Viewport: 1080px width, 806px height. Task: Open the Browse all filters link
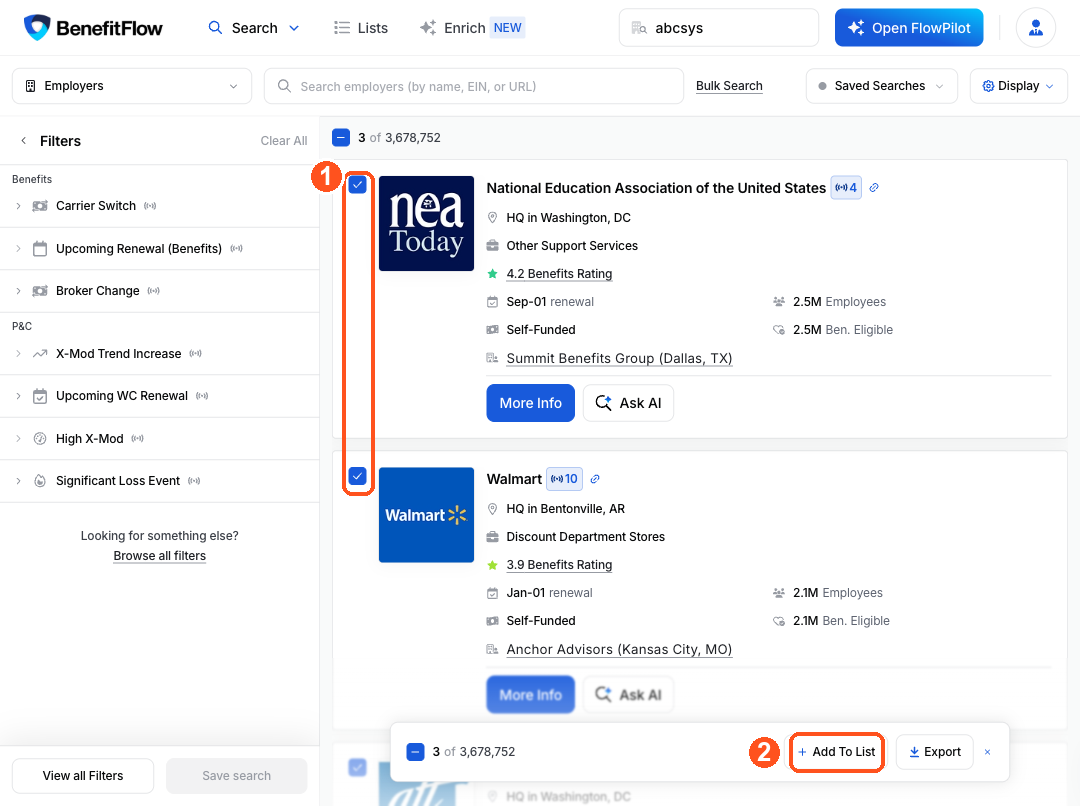point(160,556)
